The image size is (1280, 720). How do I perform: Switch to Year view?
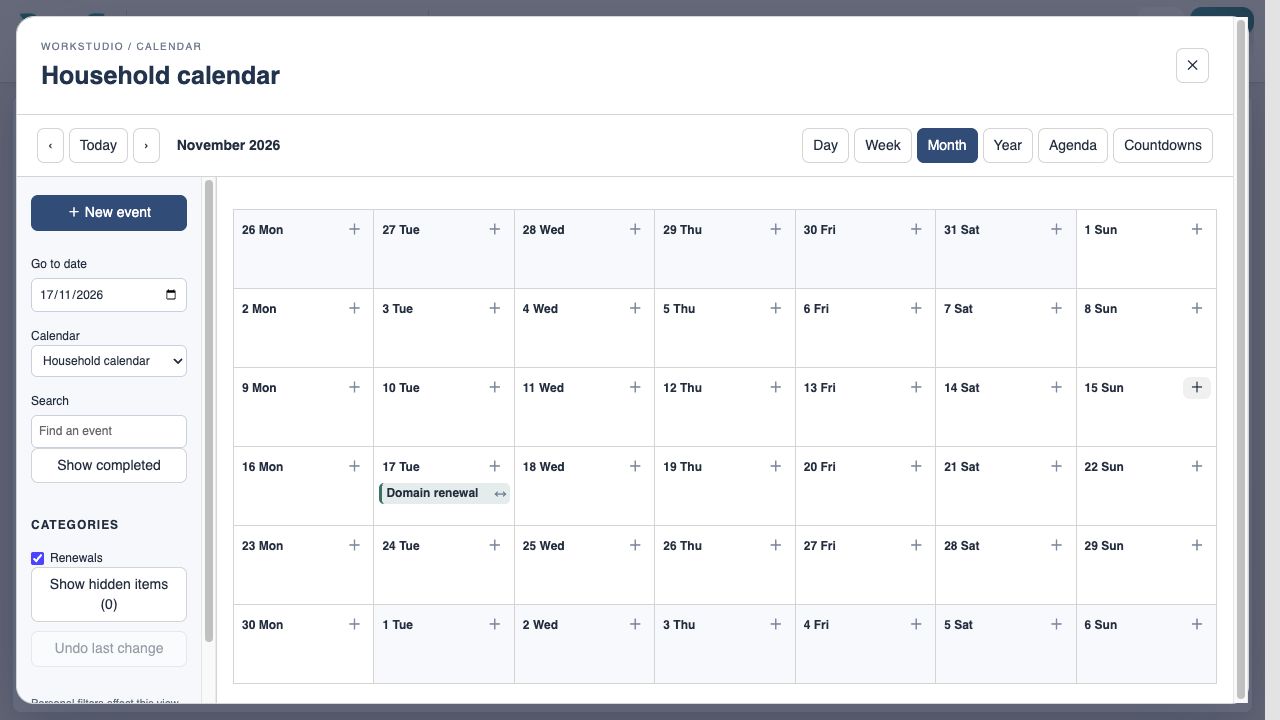pos(1008,145)
